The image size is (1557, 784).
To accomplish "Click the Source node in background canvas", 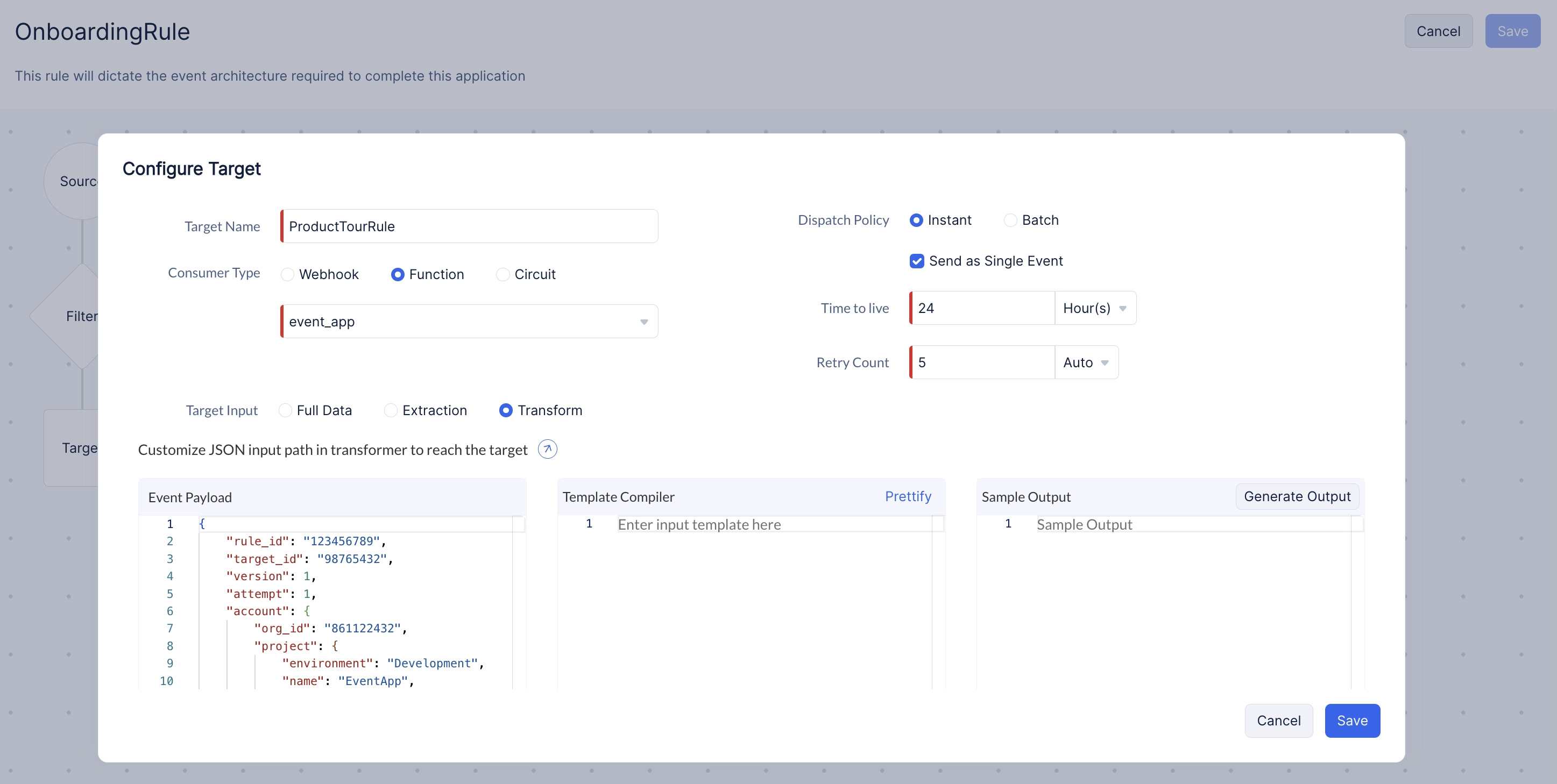I will click(x=72, y=181).
